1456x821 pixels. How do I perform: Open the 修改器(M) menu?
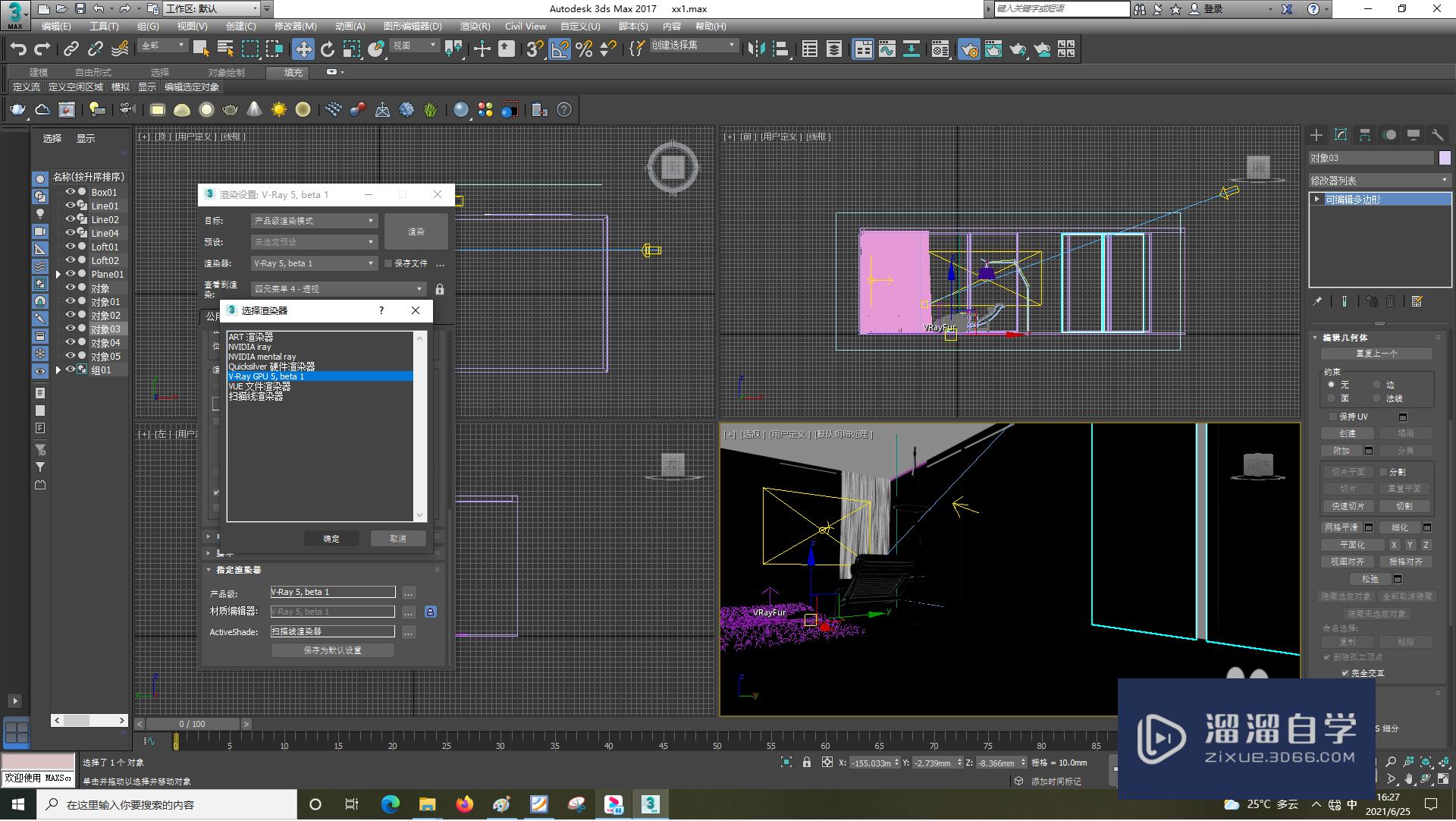pos(295,27)
